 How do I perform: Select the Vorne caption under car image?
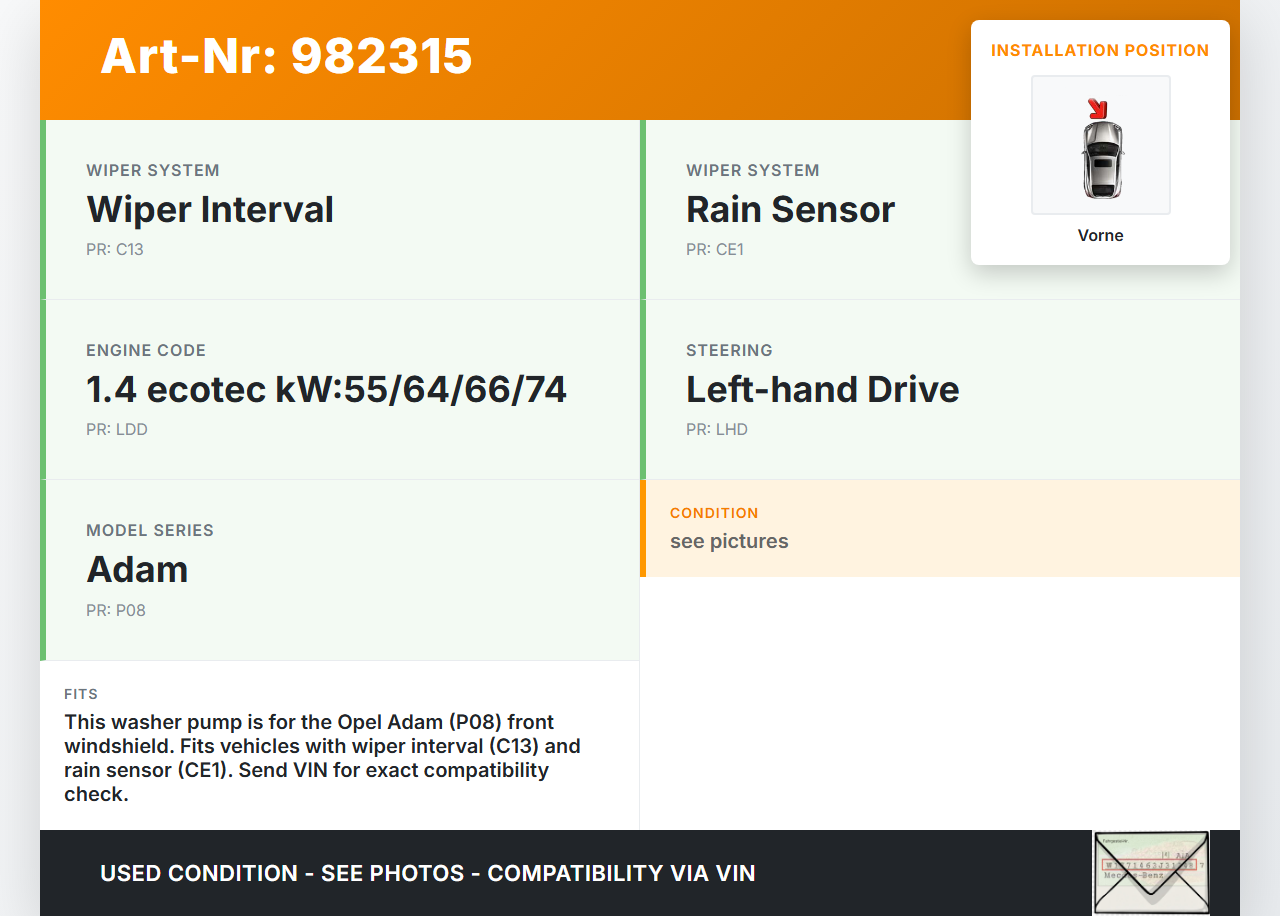[x=1100, y=236]
